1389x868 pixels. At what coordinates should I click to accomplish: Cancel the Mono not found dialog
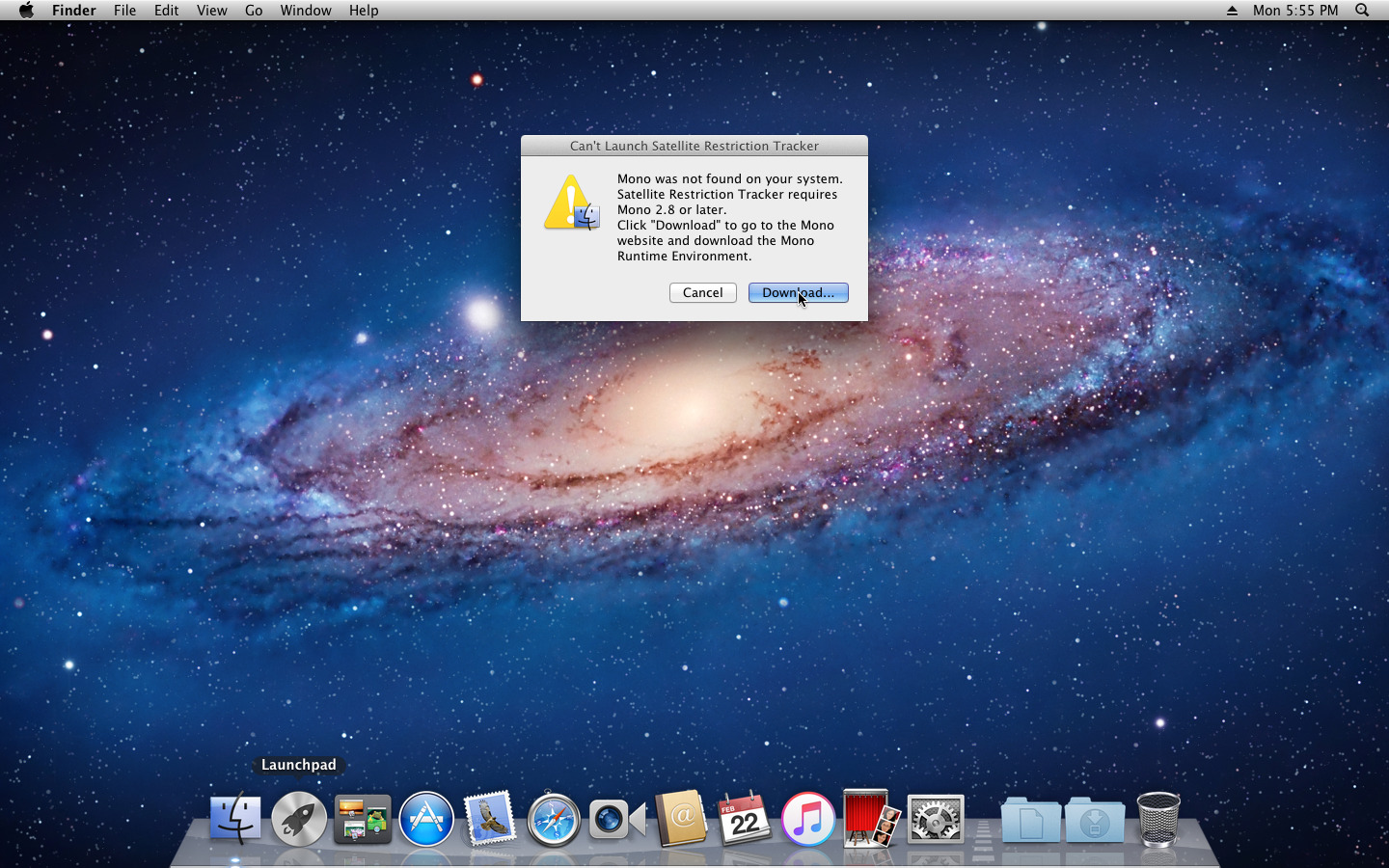(702, 292)
